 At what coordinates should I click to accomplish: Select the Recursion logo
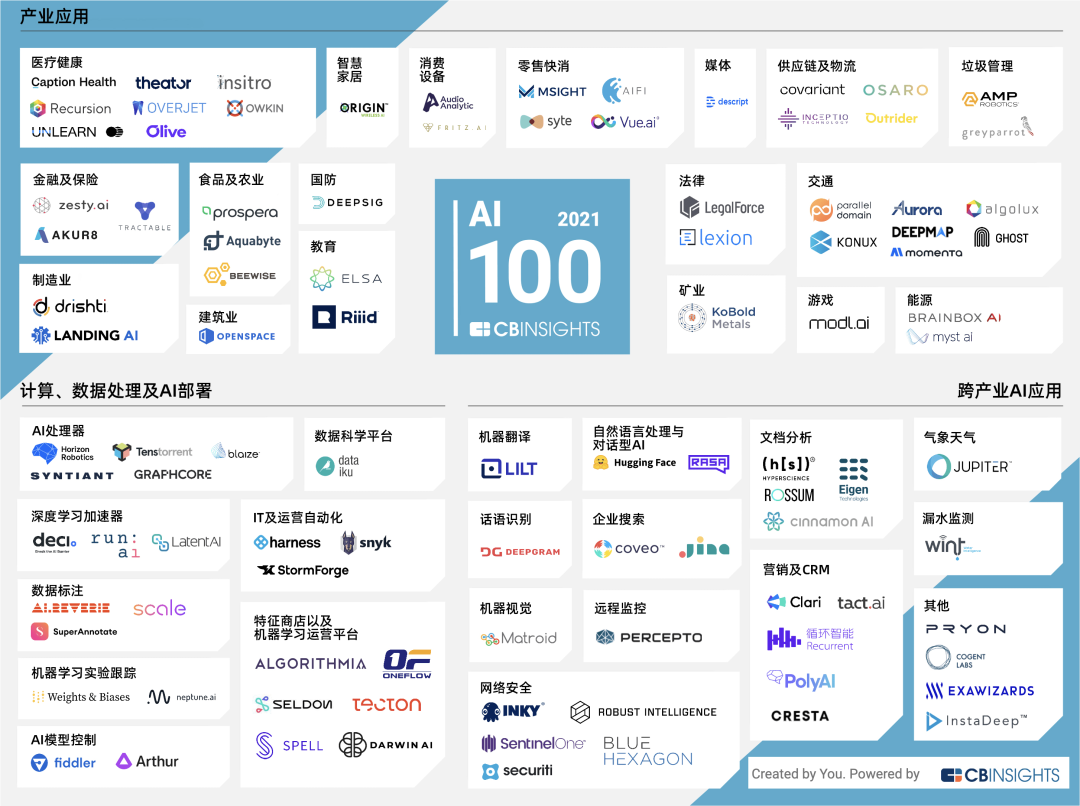(x=70, y=108)
